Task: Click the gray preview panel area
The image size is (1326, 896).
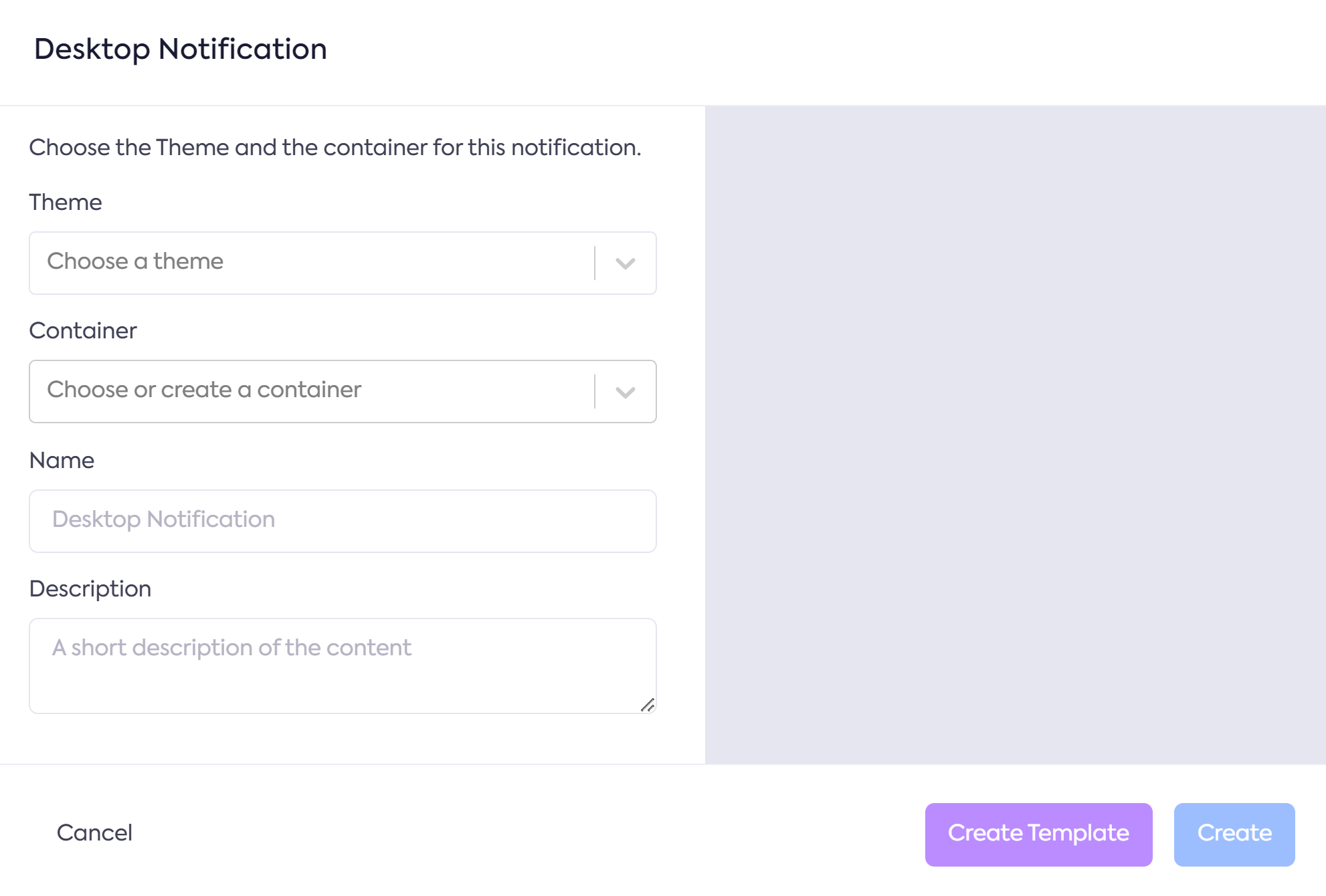Action: (1015, 435)
